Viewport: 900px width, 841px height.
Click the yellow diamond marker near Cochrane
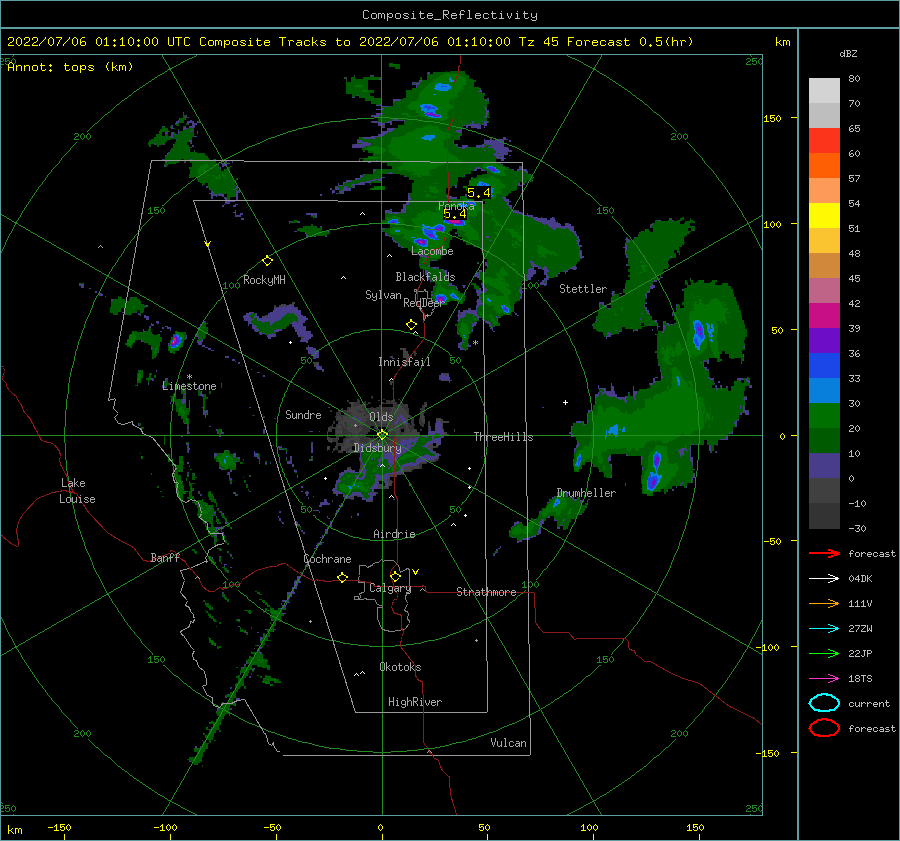343,577
